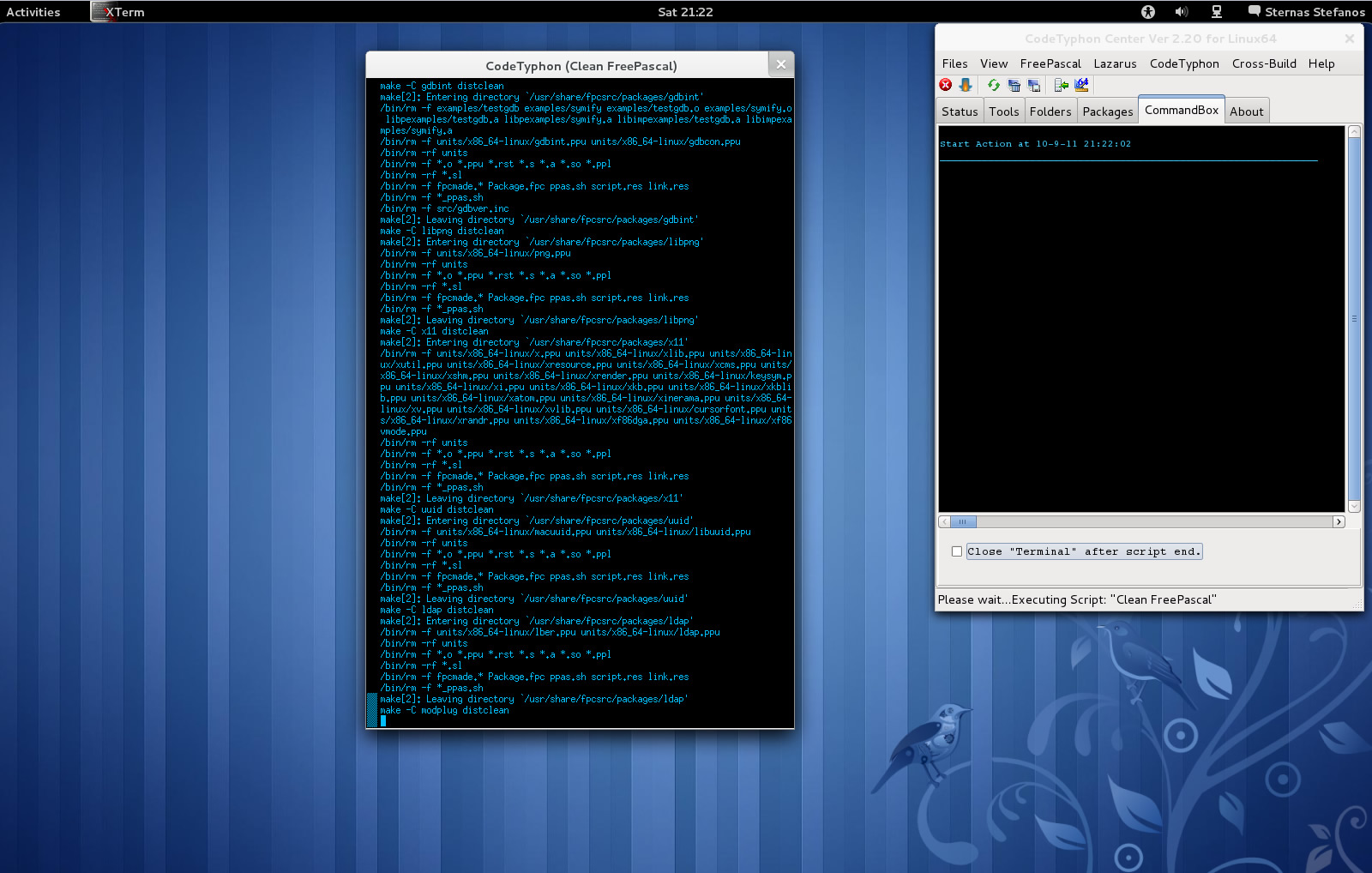1372x873 pixels.
Task: Open the Activities overview
Action: pyautogui.click(x=33, y=12)
